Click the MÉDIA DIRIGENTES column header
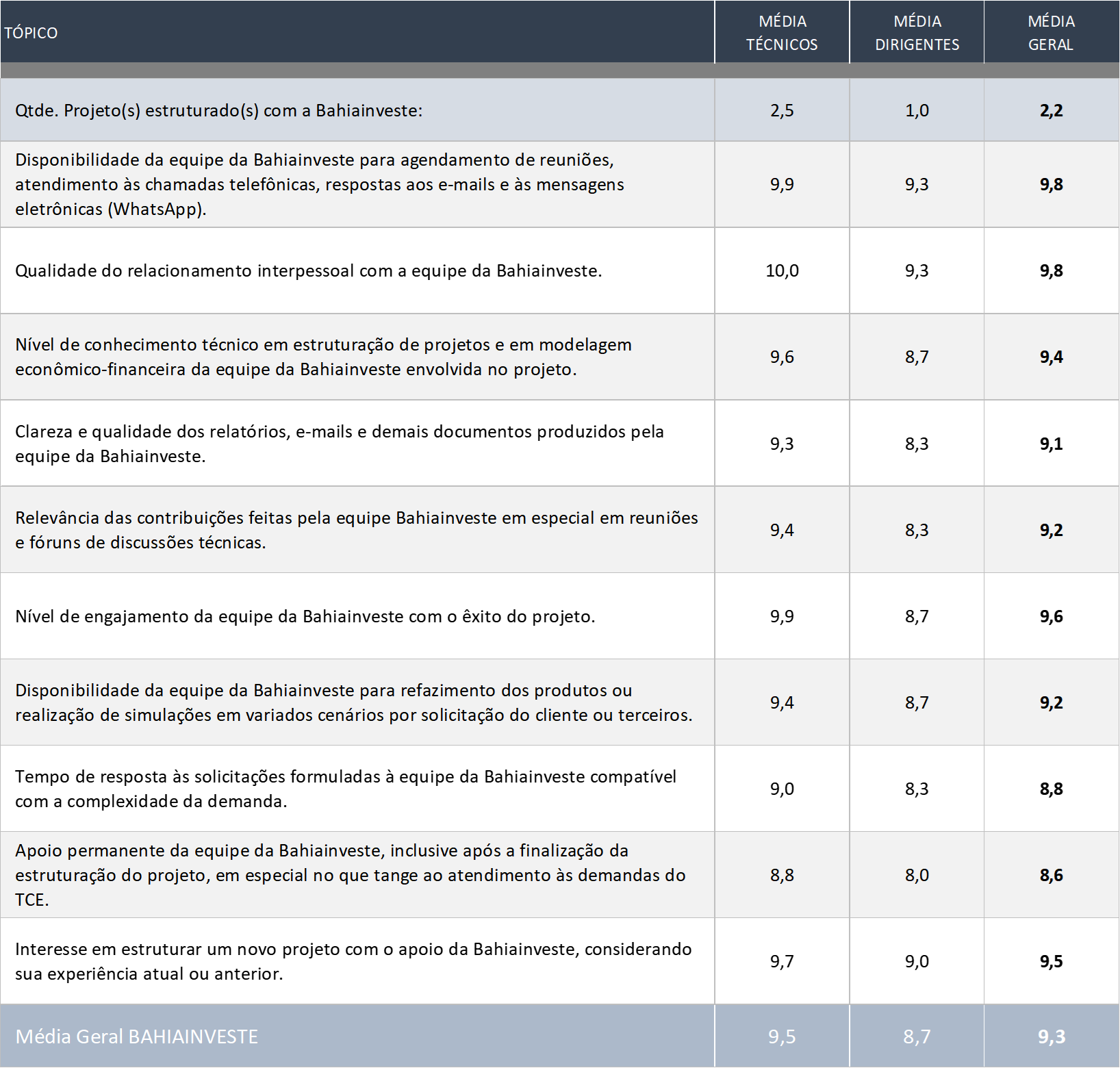 [917, 33]
